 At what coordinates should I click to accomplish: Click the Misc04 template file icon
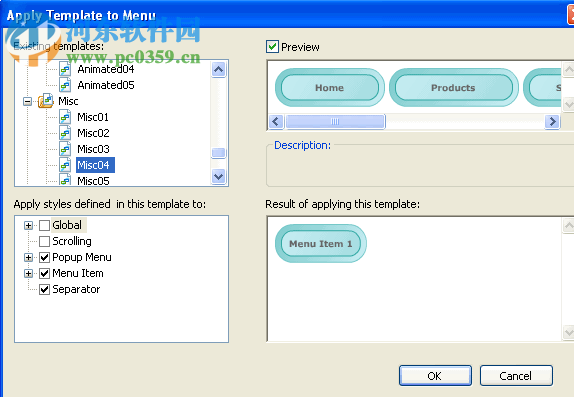tap(65, 165)
